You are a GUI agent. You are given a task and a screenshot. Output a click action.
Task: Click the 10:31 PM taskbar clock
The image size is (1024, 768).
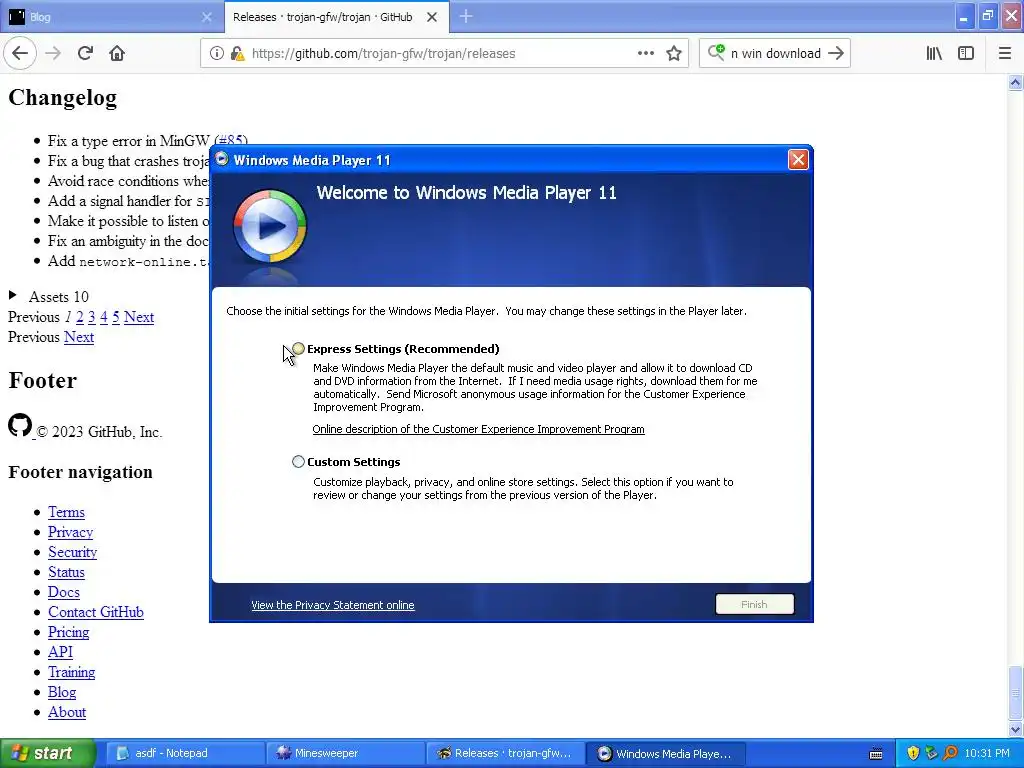pyautogui.click(x=987, y=753)
